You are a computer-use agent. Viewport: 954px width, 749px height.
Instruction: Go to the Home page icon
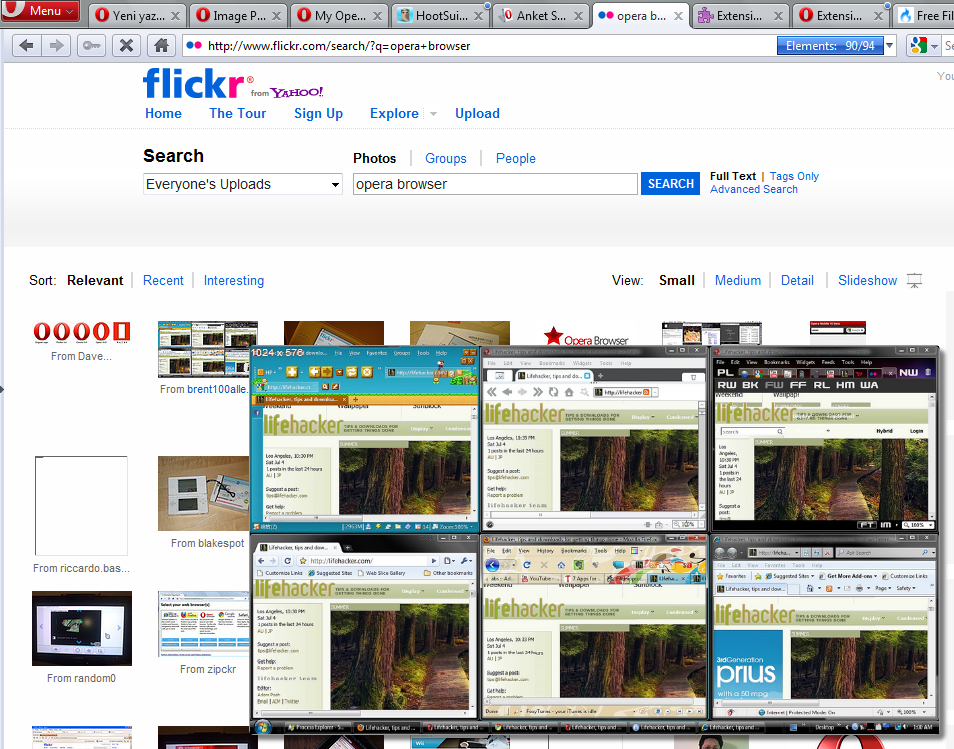(x=161, y=46)
